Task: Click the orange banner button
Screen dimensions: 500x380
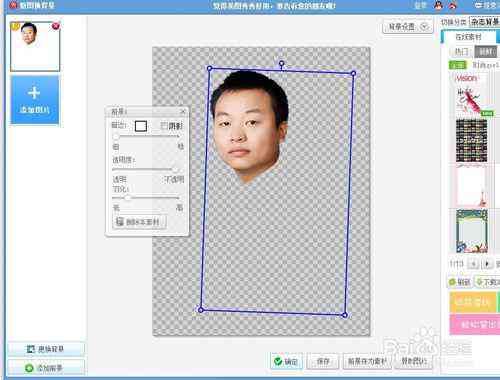Action: click(473, 302)
